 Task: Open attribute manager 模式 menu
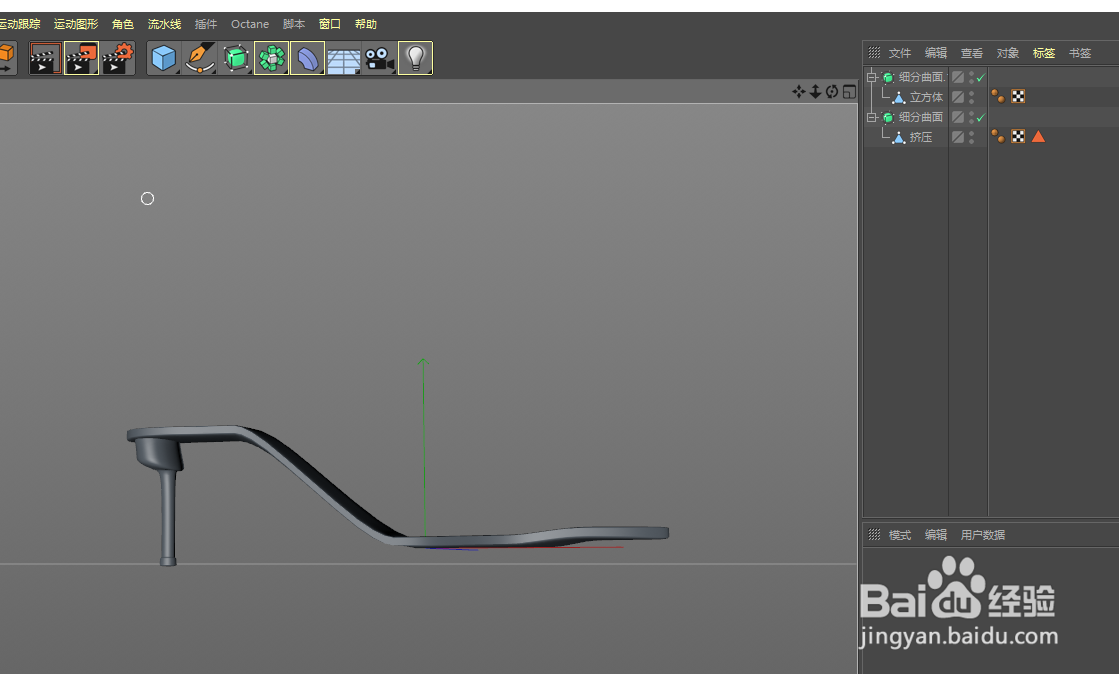(900, 535)
